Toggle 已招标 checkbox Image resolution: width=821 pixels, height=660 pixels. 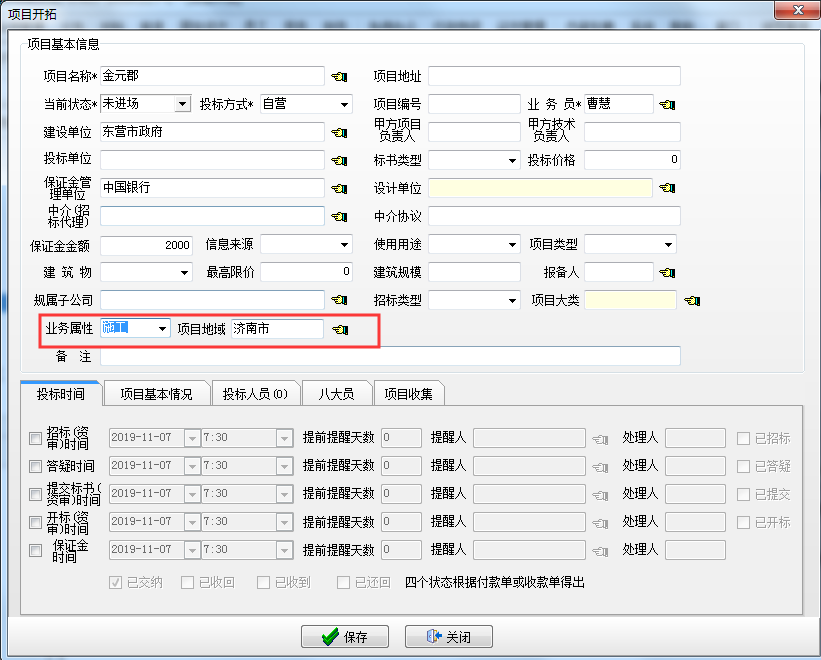point(743,438)
